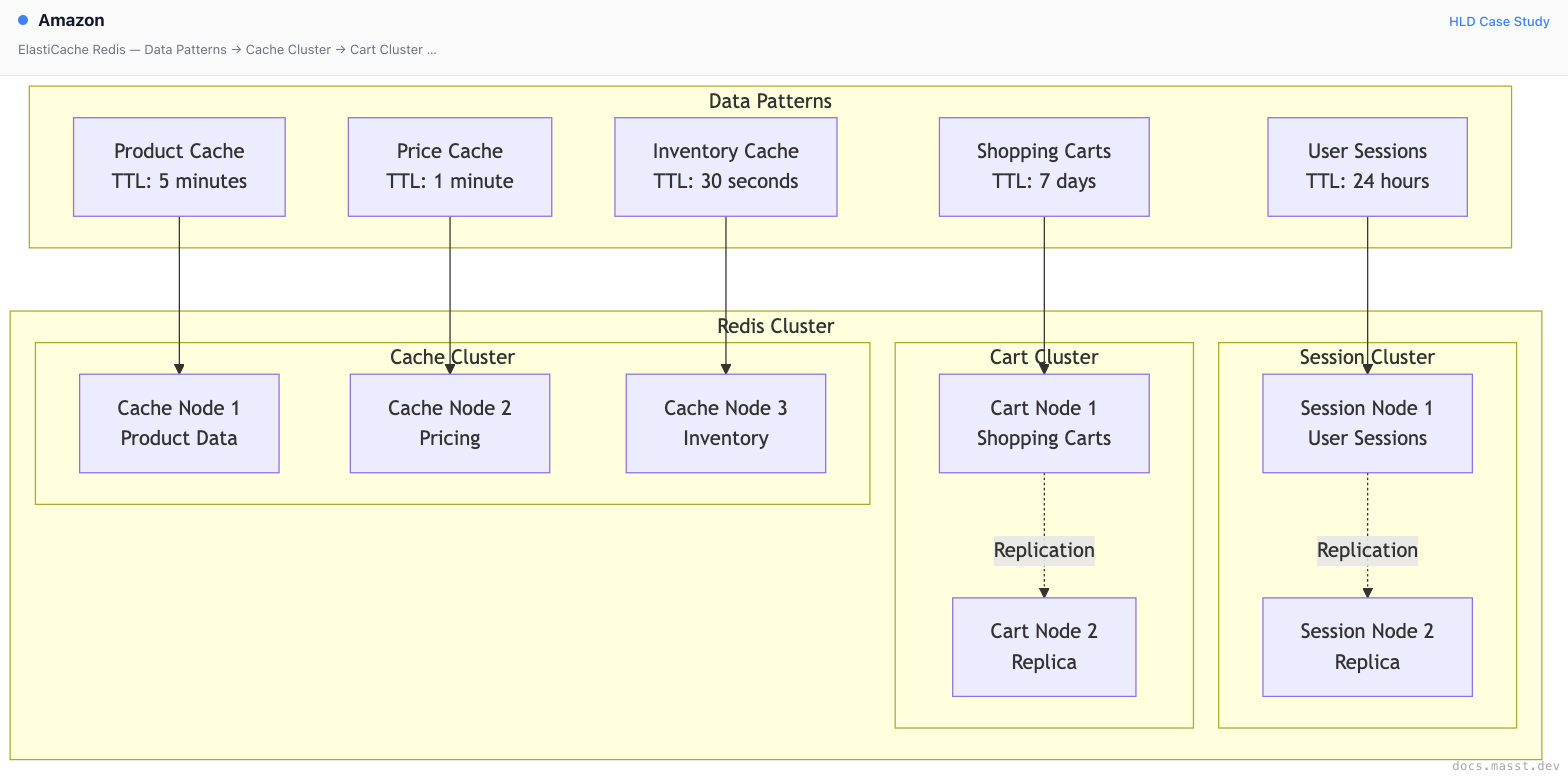Select the Shopping Carts TTL node
This screenshot has width=1568, height=778.
(1044, 167)
